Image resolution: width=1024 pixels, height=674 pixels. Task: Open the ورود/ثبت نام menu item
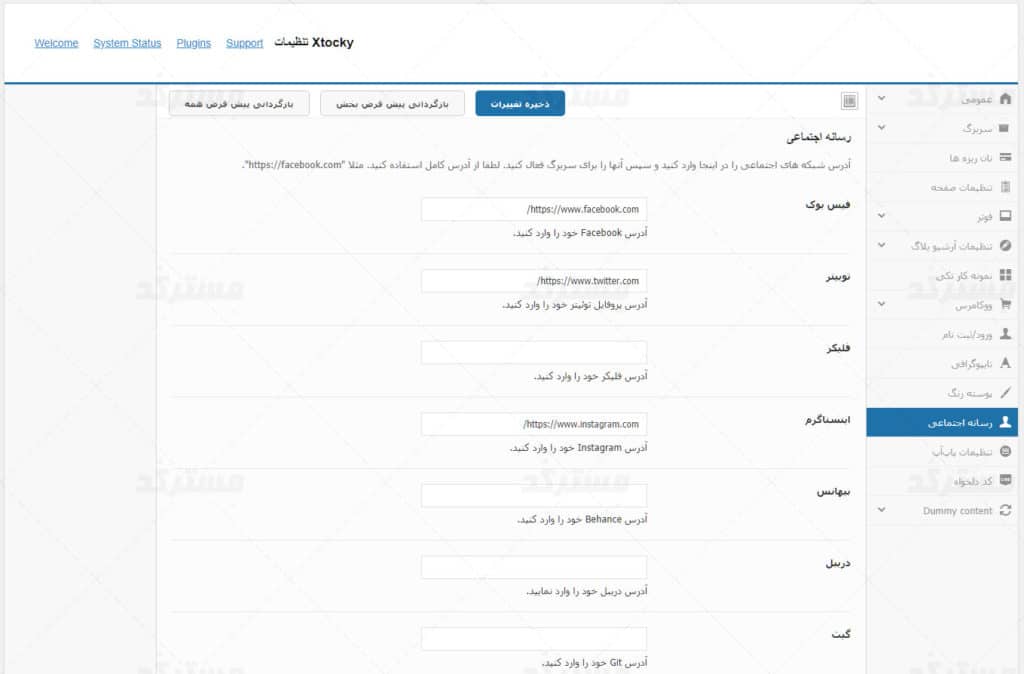[942, 334]
